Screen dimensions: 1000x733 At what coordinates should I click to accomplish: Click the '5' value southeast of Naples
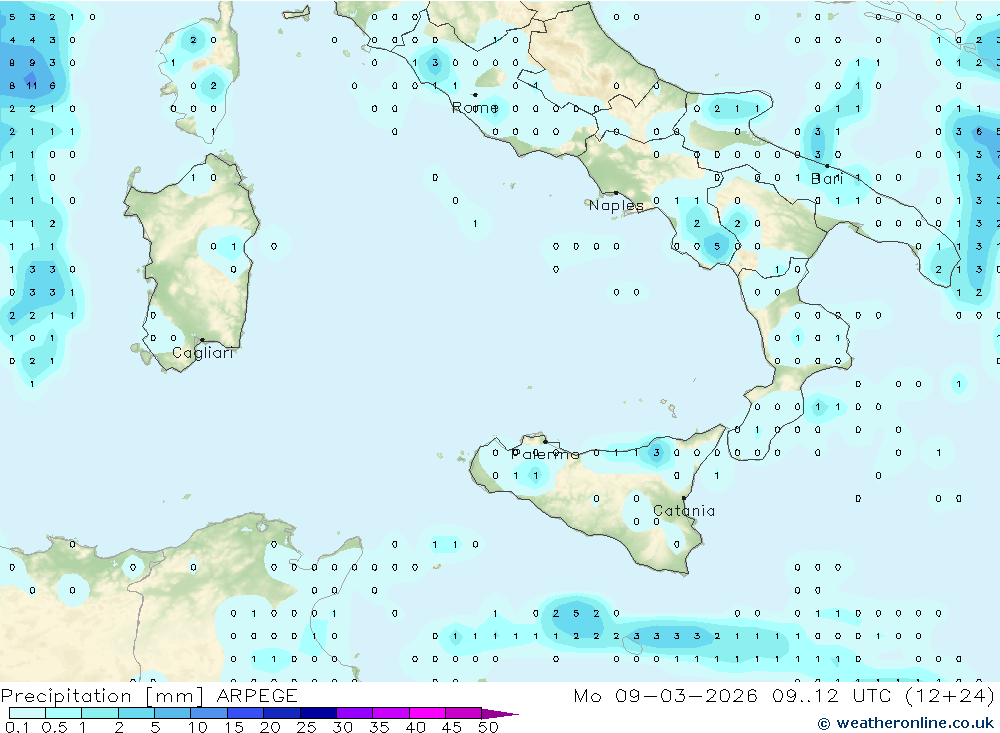717,246
